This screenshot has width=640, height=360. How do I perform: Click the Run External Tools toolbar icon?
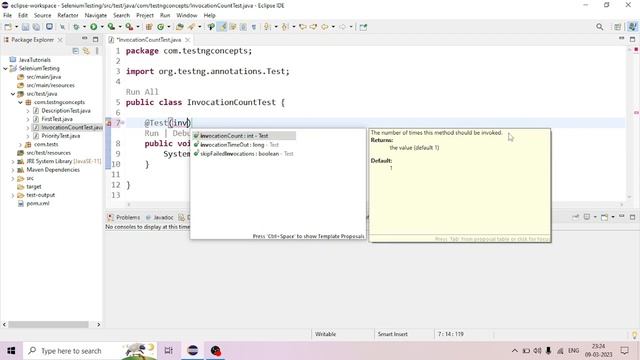pyautogui.click(x=129, y=27)
